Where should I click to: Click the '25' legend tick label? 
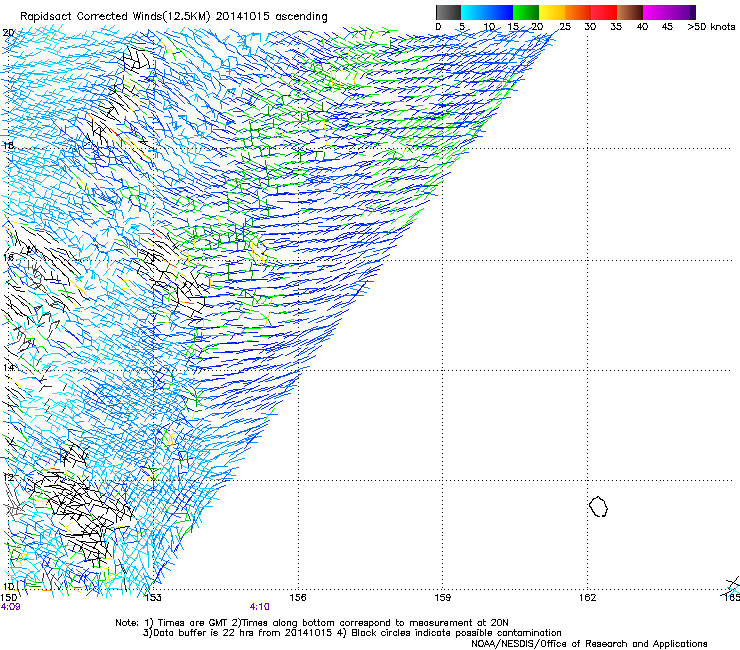point(565,27)
